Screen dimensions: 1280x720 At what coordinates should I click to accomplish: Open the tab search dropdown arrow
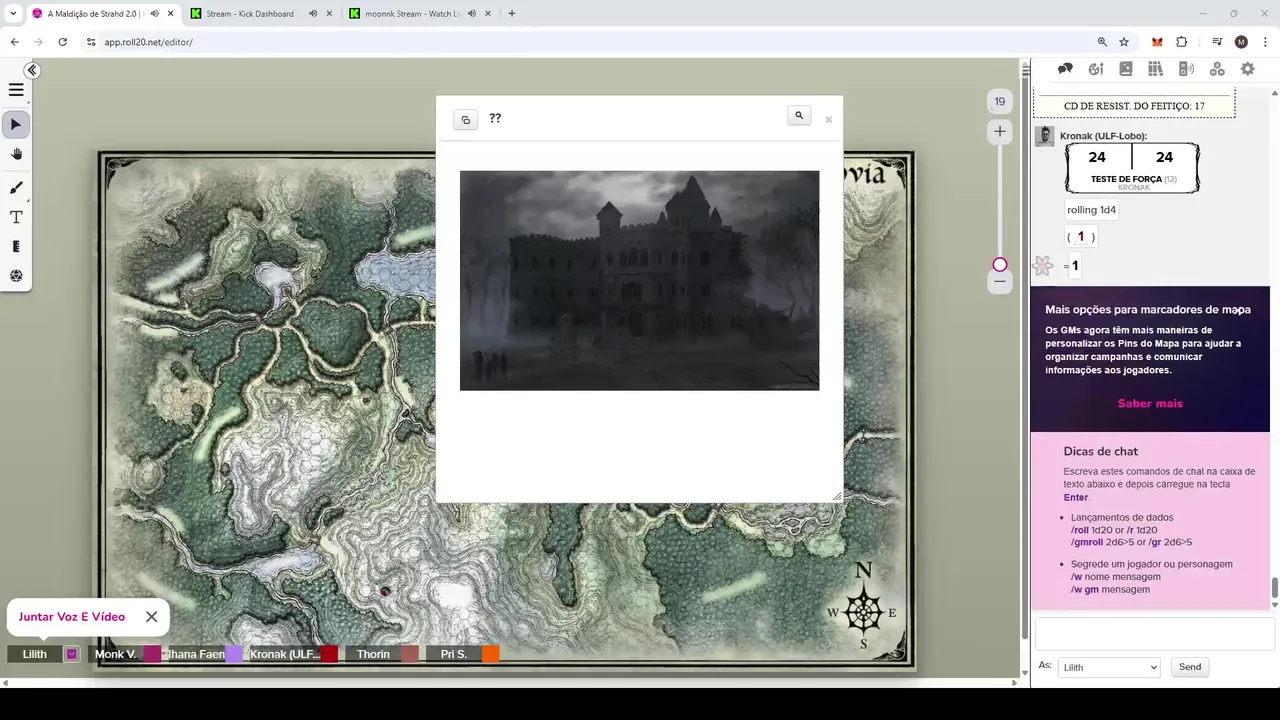point(13,14)
